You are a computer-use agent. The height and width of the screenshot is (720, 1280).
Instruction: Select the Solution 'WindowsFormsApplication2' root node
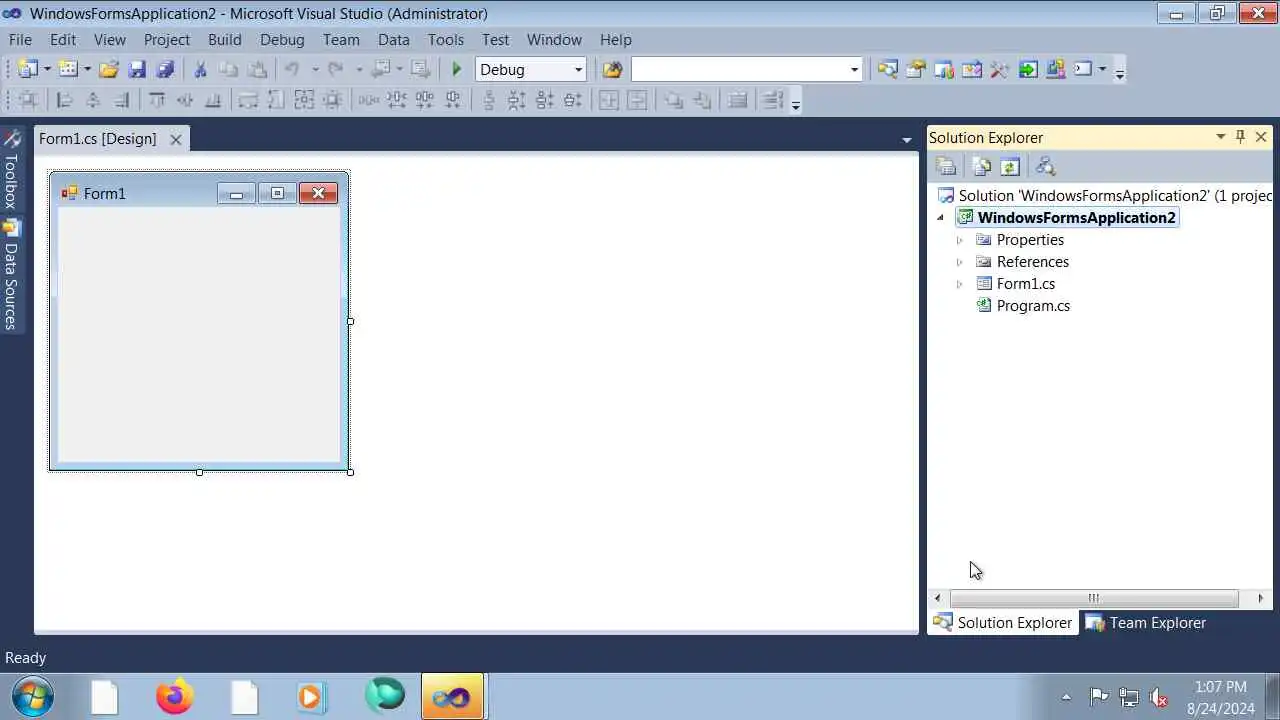1105,196
